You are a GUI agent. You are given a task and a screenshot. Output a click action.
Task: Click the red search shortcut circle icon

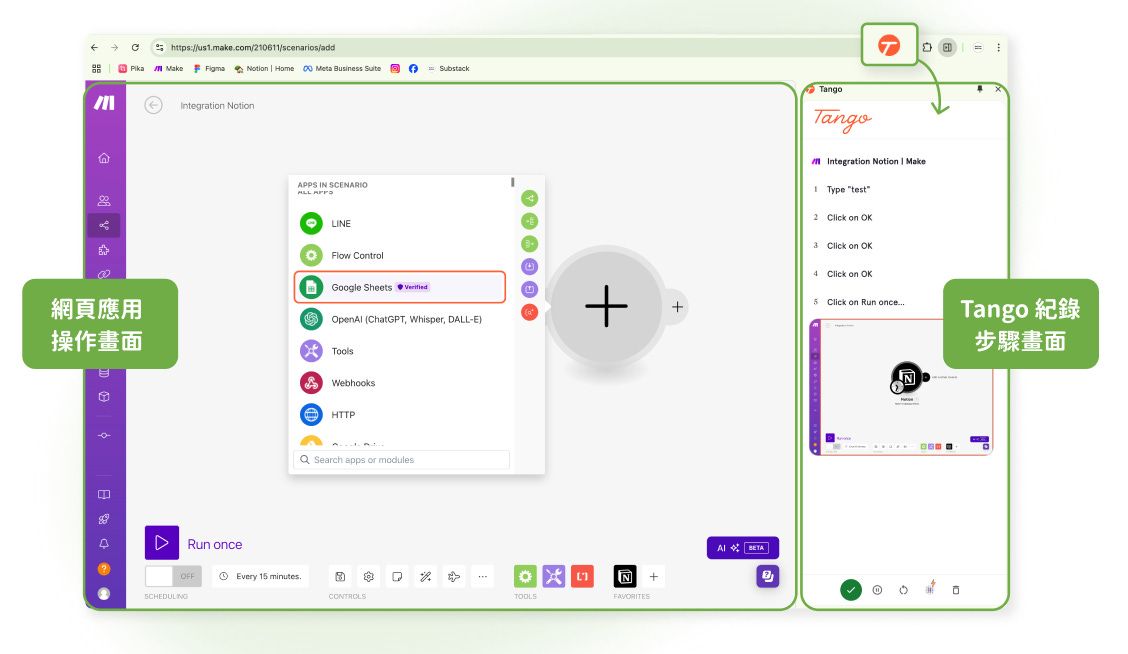click(529, 312)
